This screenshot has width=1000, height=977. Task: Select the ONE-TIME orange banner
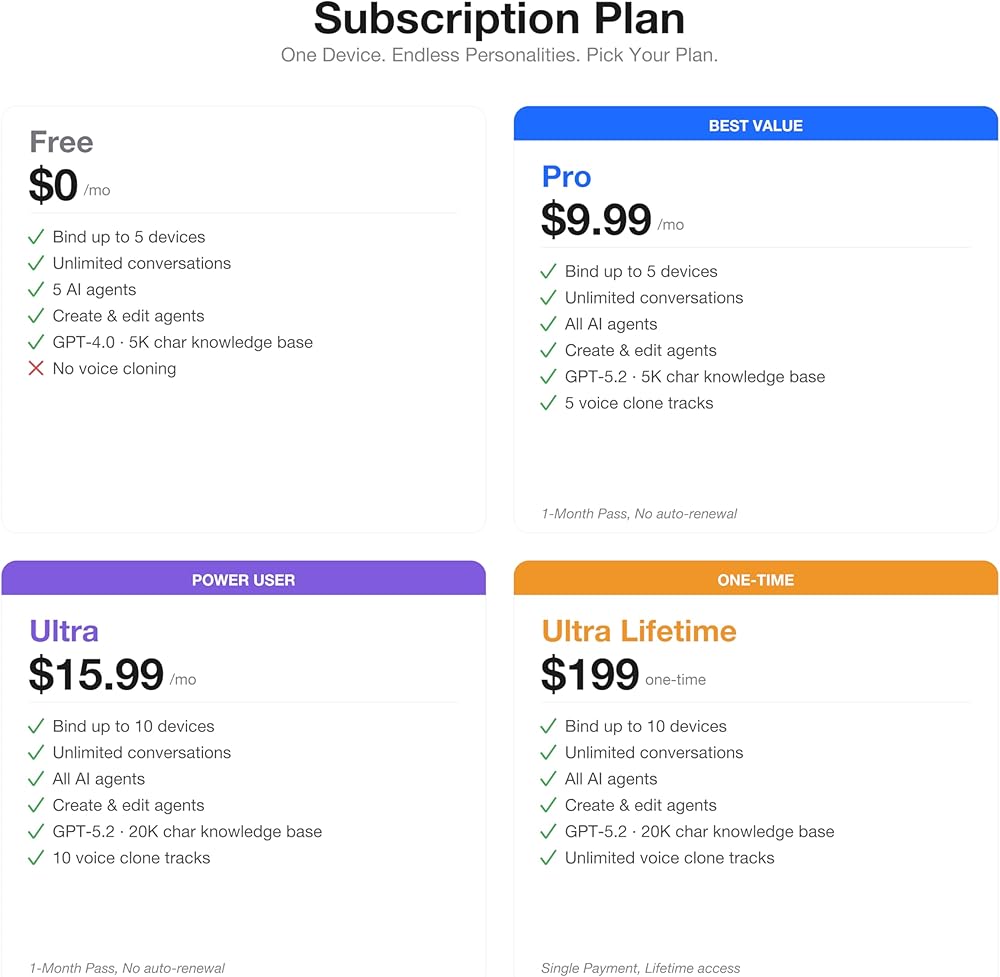point(756,578)
